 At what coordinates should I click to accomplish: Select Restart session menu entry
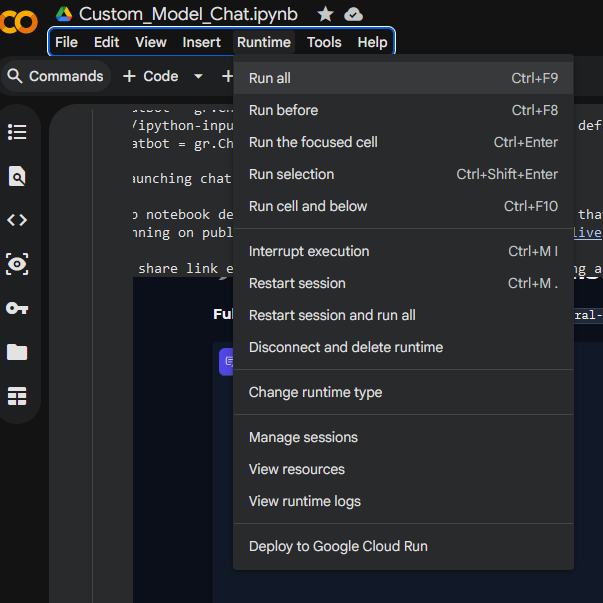pyautogui.click(x=297, y=283)
